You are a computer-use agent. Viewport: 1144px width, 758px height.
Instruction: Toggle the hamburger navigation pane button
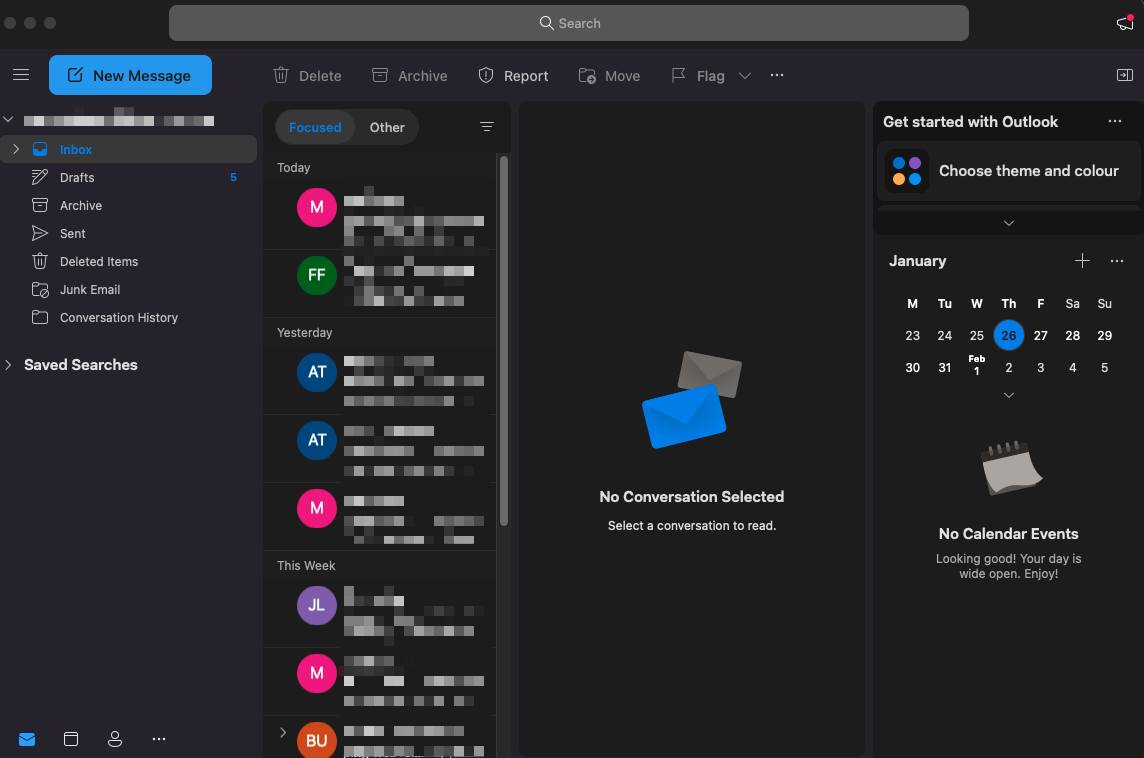(21, 75)
